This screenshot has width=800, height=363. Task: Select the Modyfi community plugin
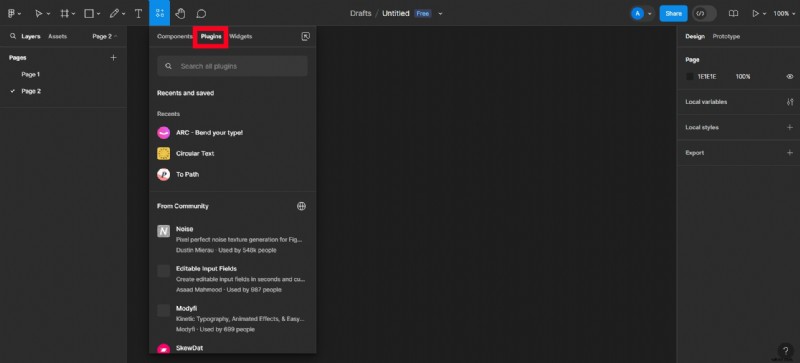232,319
